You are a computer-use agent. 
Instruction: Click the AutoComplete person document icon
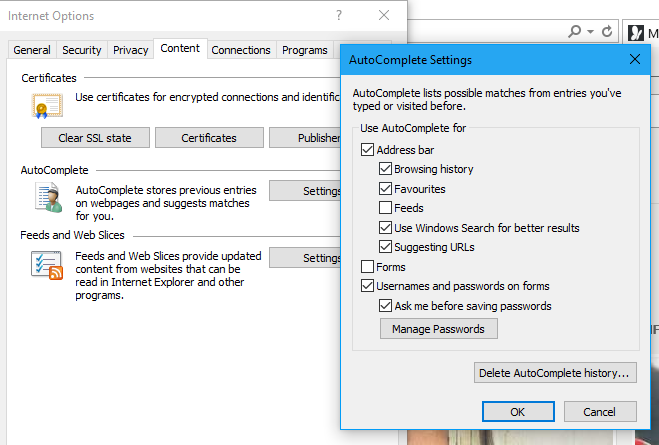click(x=49, y=197)
